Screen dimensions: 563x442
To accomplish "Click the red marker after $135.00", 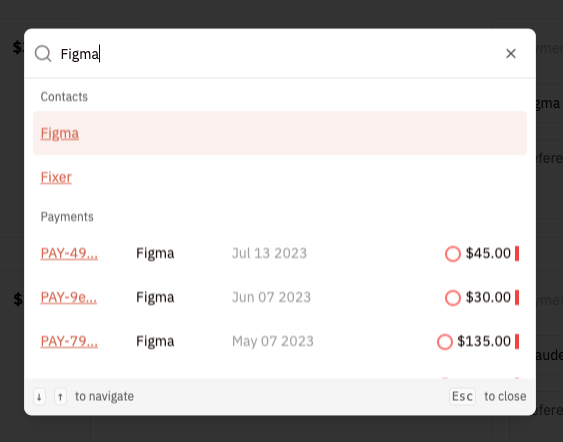I will coord(517,341).
